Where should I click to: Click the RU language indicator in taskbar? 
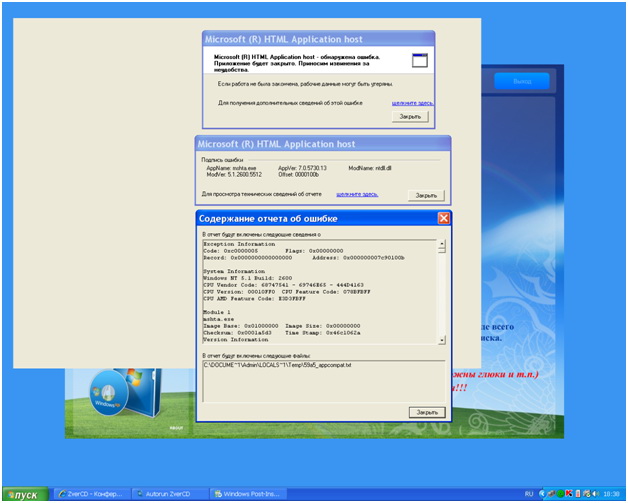coord(529,494)
